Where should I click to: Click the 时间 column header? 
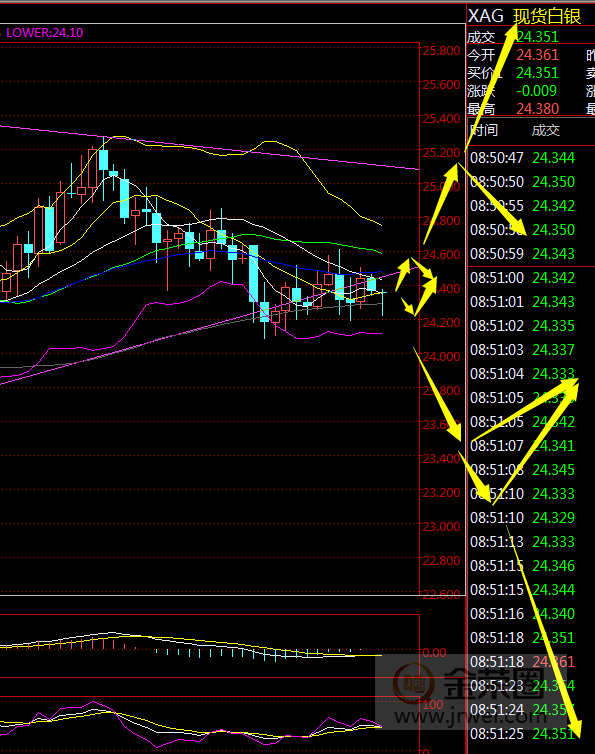pos(484,130)
